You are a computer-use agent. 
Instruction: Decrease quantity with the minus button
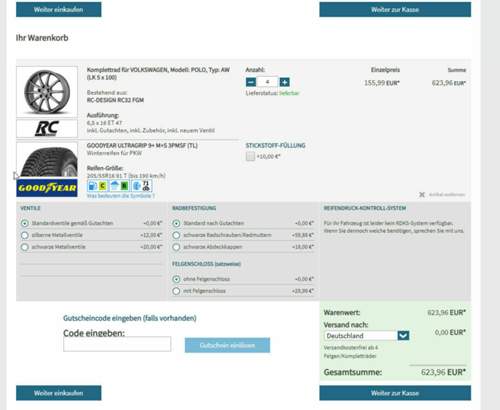[x=251, y=82]
